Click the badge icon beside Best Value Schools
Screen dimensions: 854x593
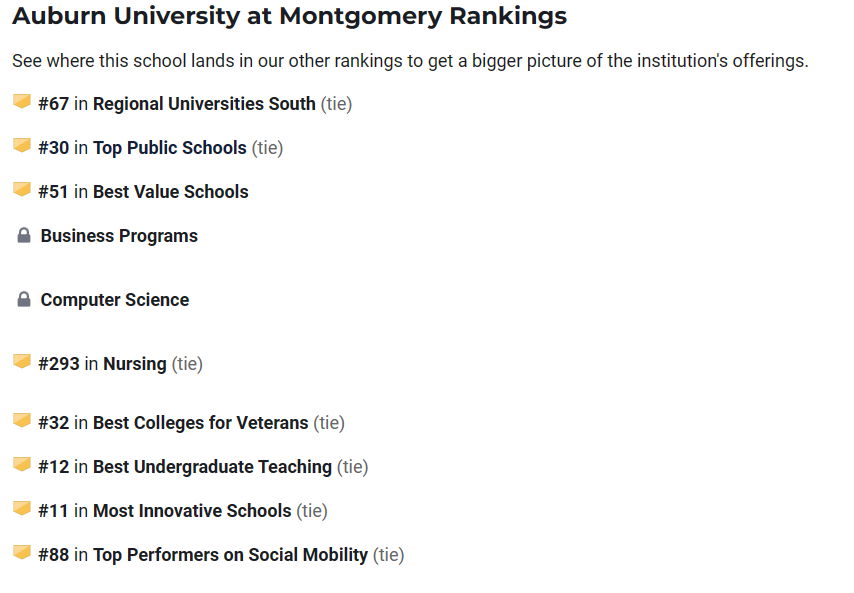[22, 190]
